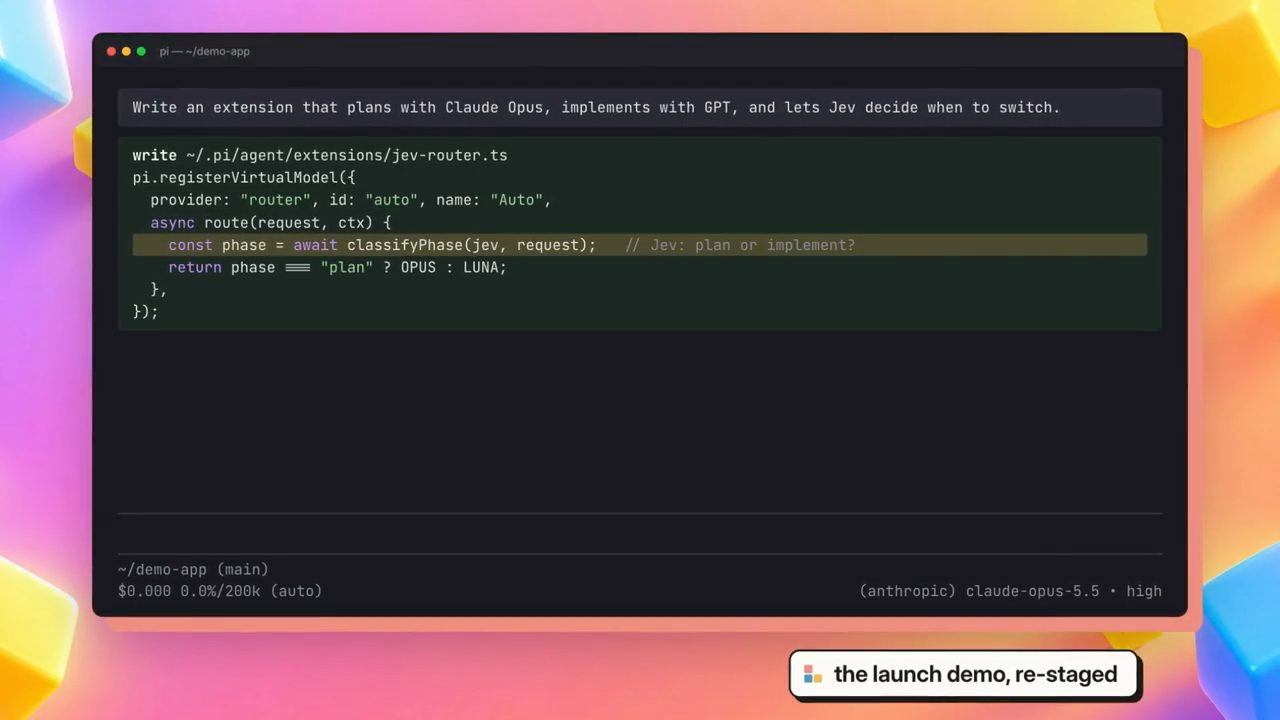Viewport: 1280px width, 720px height.
Task: Click the colorful logo icon in the caption badge
Action: (x=813, y=675)
